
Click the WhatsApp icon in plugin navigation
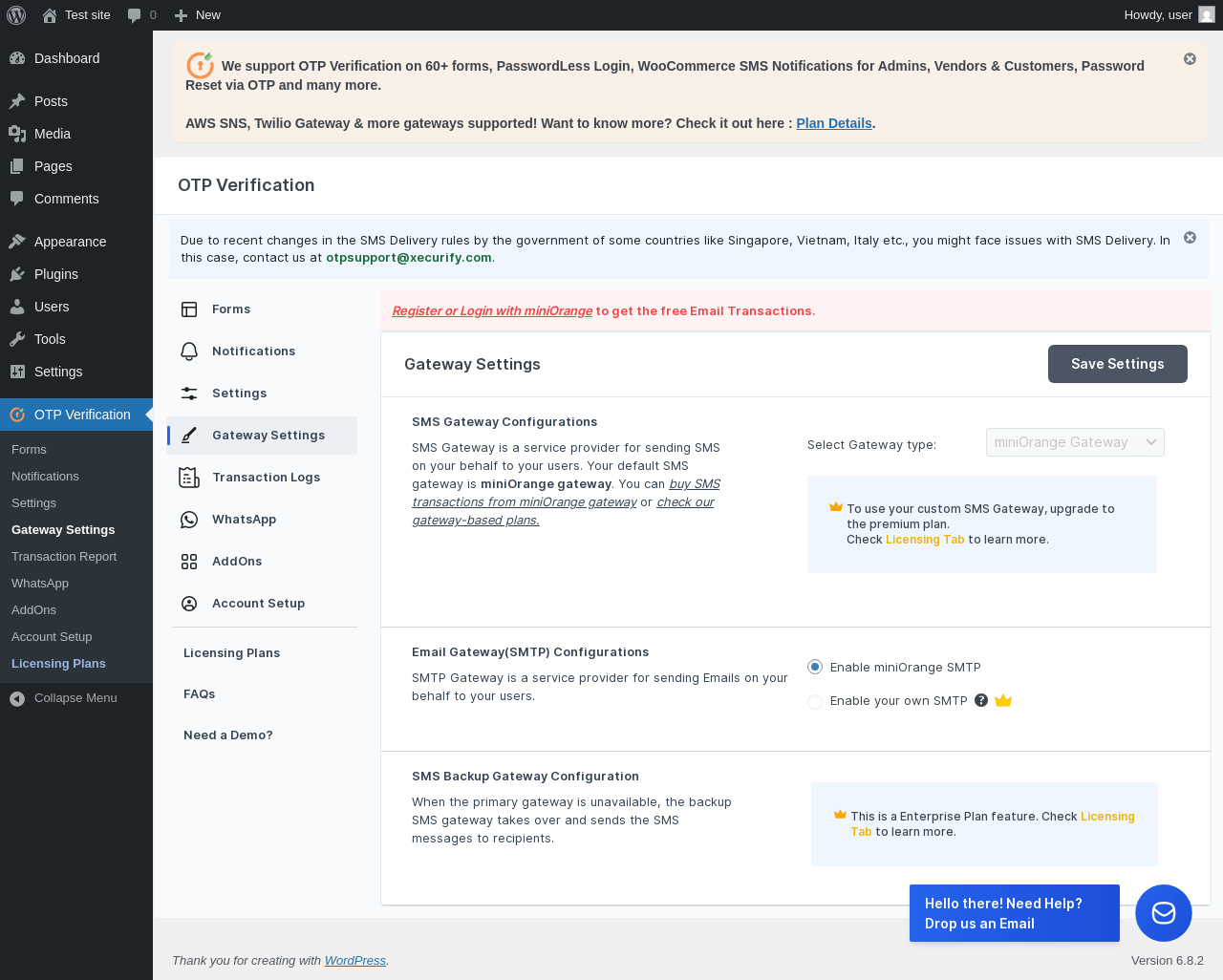(x=189, y=520)
